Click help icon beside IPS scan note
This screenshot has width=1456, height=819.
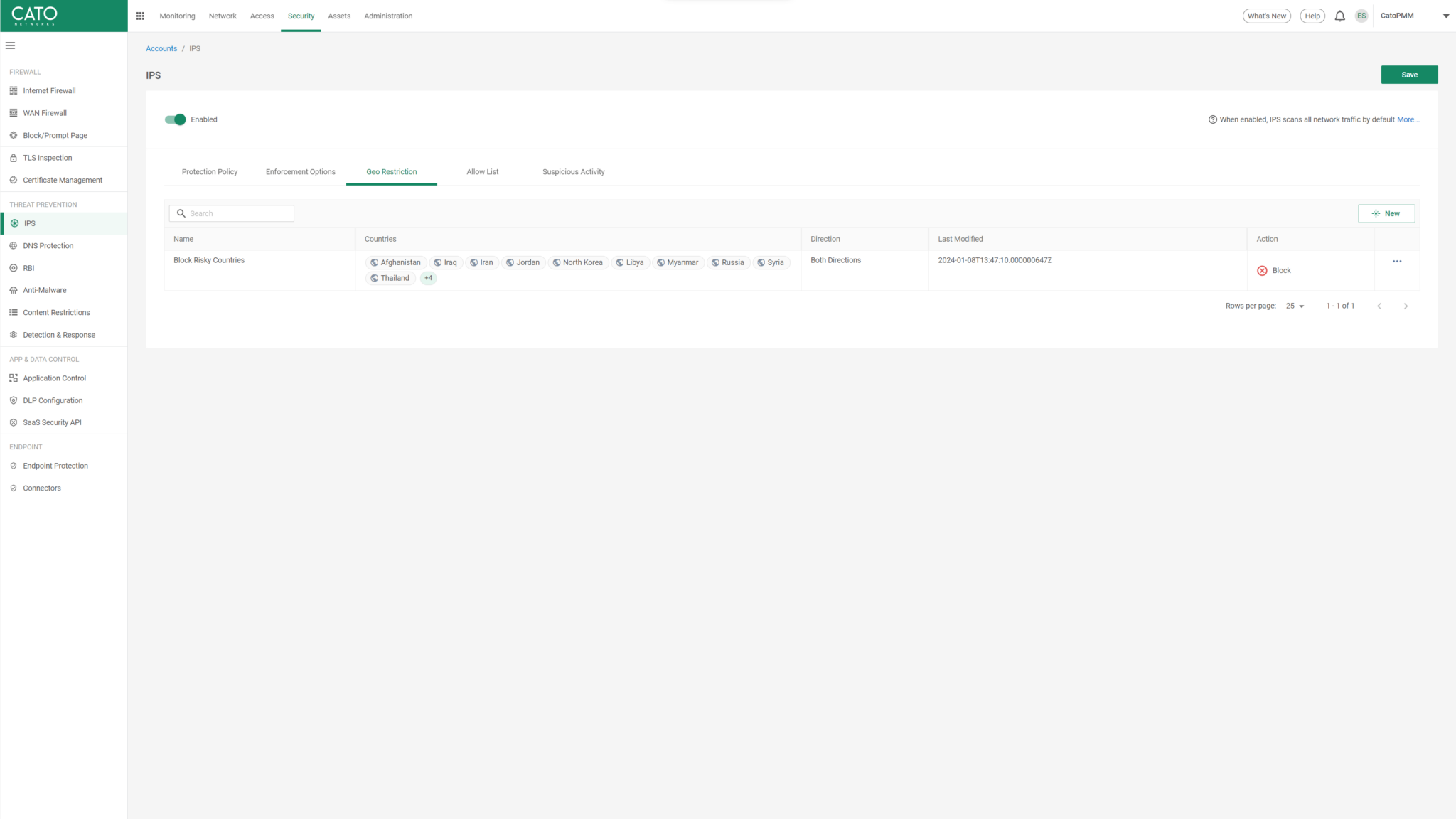point(1213,119)
